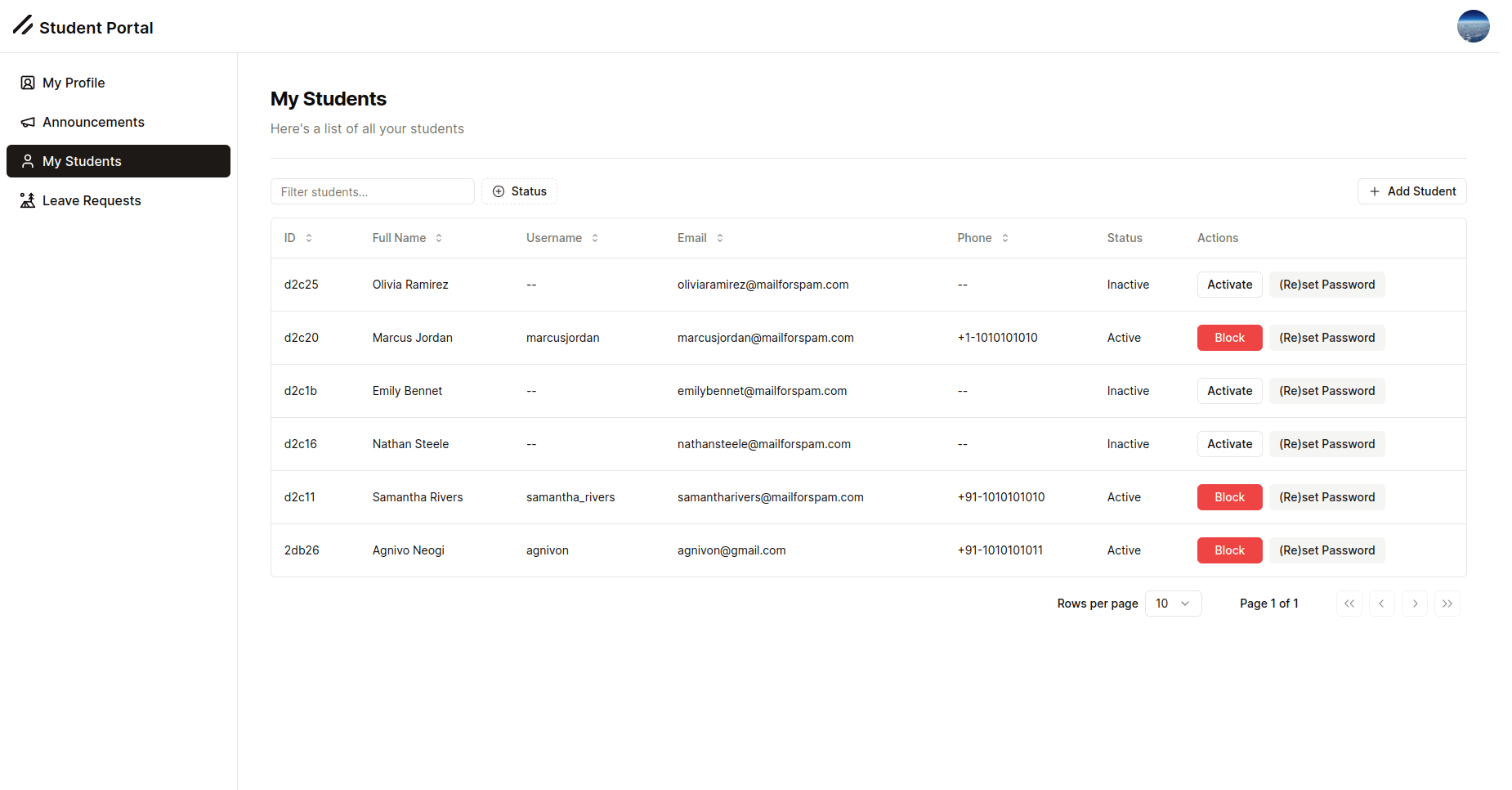Open the user avatar in top-right corner

(1473, 26)
